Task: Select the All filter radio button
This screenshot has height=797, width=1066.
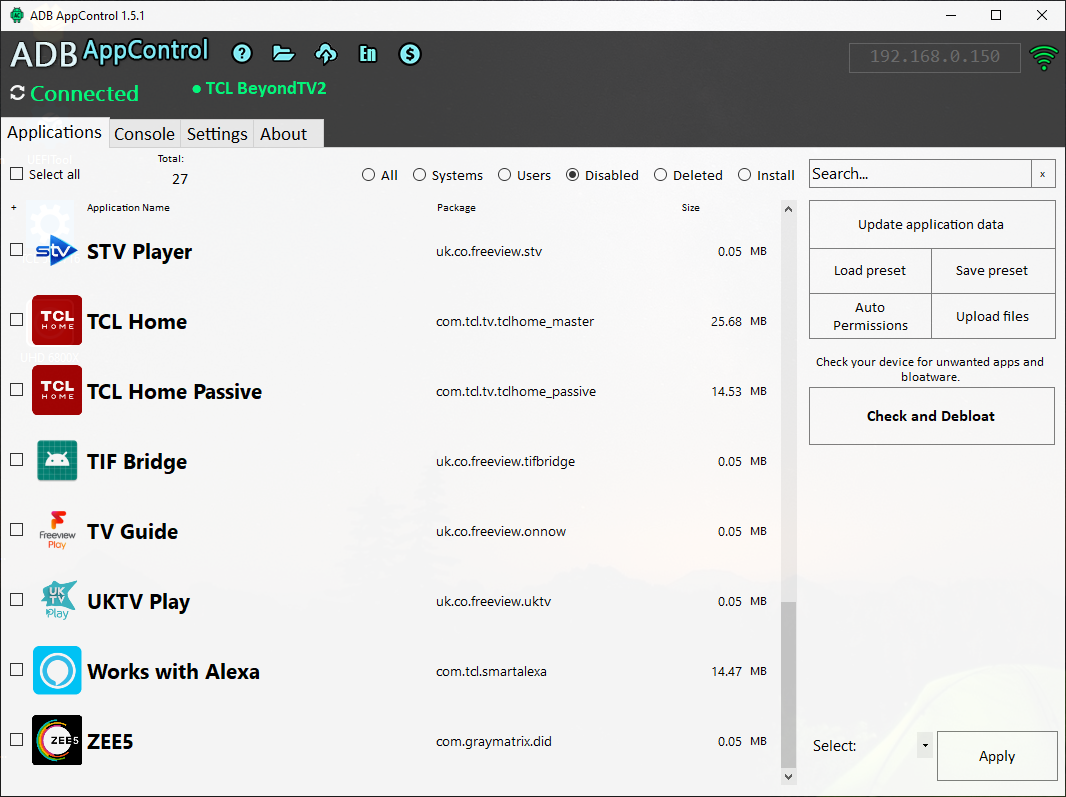Action: (x=368, y=175)
